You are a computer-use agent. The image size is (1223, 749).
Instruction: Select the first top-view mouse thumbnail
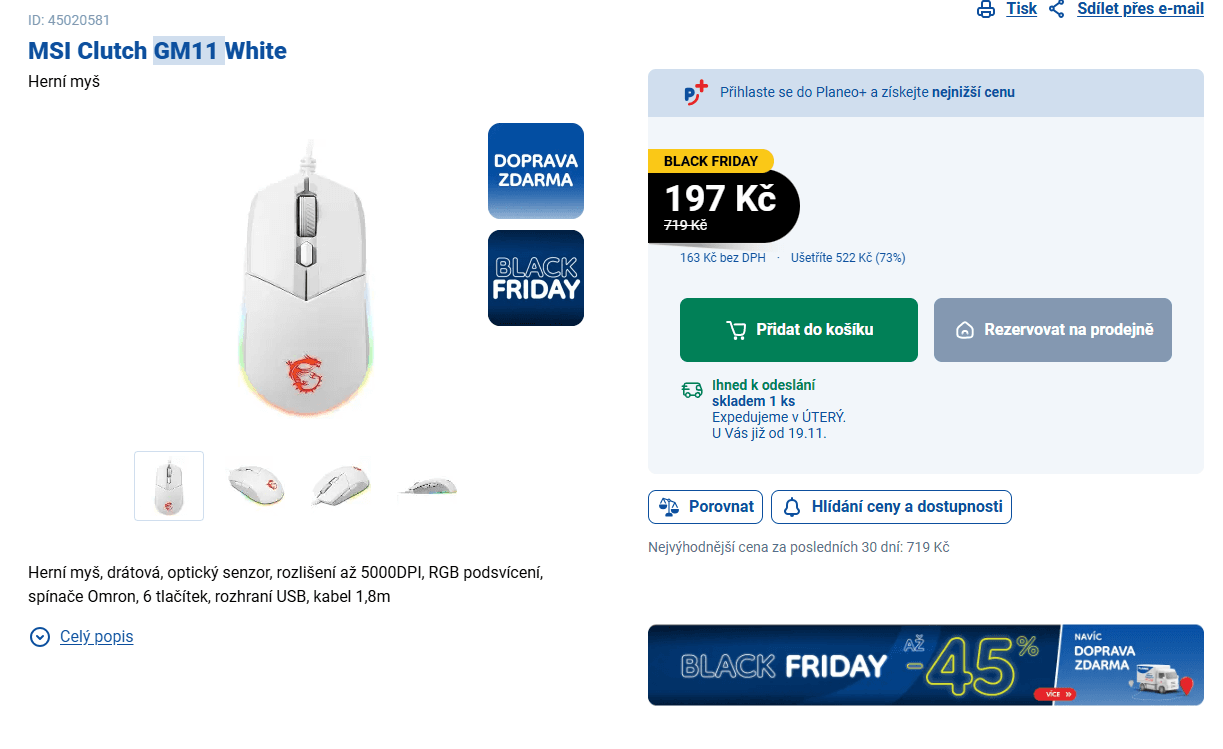click(x=169, y=486)
